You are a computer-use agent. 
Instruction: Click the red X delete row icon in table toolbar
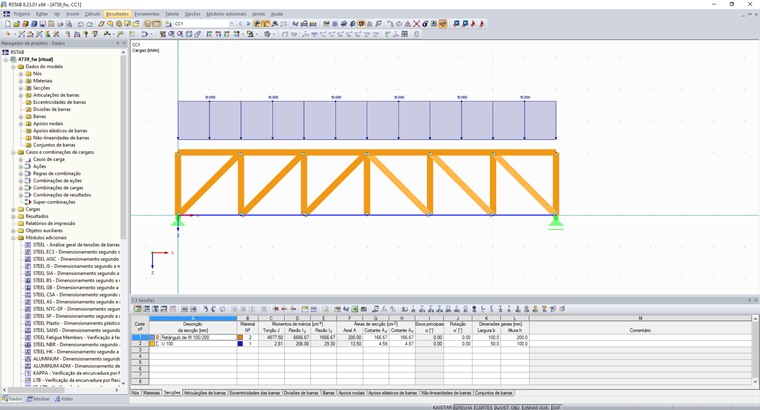[x=276, y=309]
